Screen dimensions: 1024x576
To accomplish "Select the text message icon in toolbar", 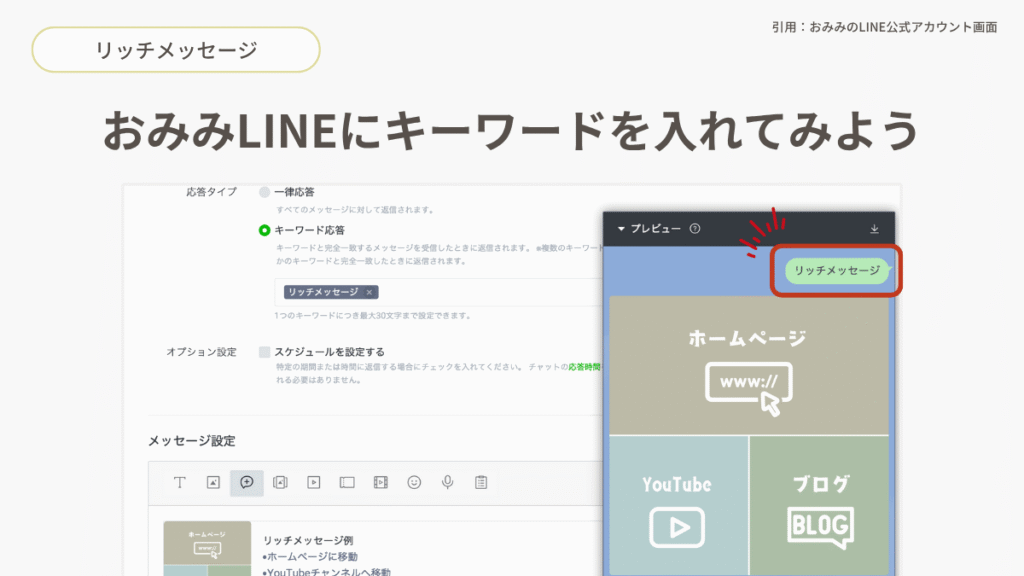I will click(x=180, y=482).
